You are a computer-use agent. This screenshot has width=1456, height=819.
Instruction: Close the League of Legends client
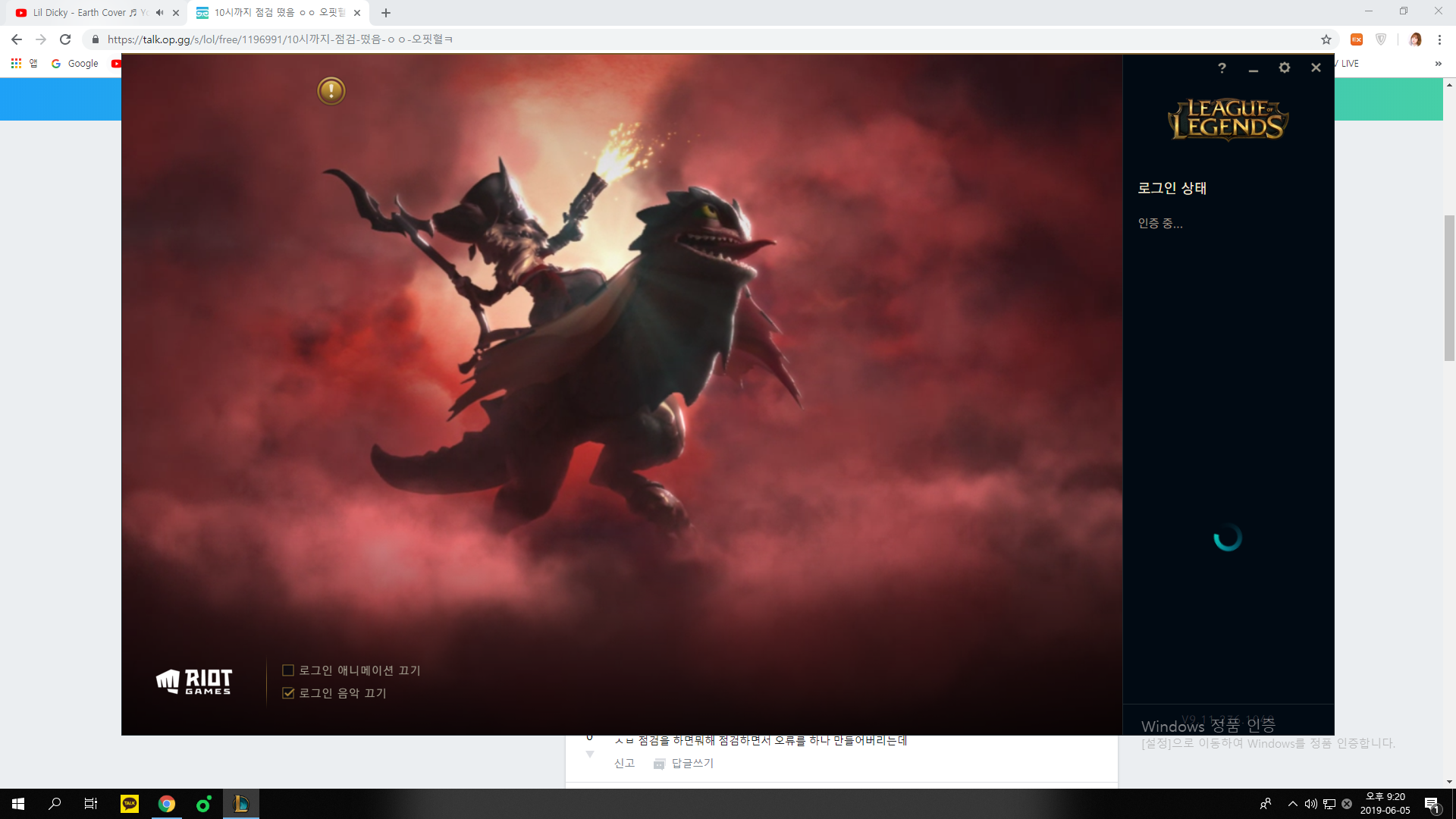(x=1316, y=67)
